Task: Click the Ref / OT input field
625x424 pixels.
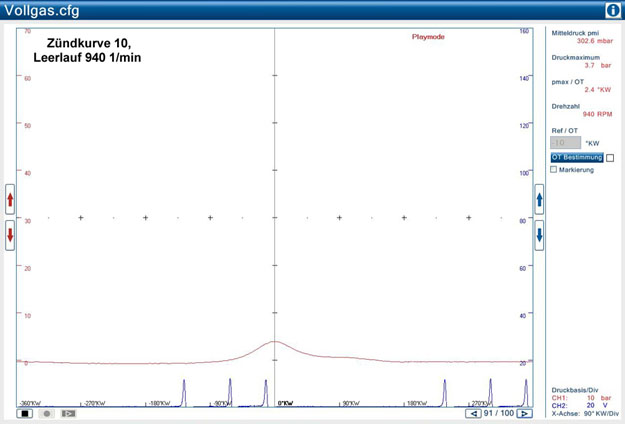Action: point(565,143)
